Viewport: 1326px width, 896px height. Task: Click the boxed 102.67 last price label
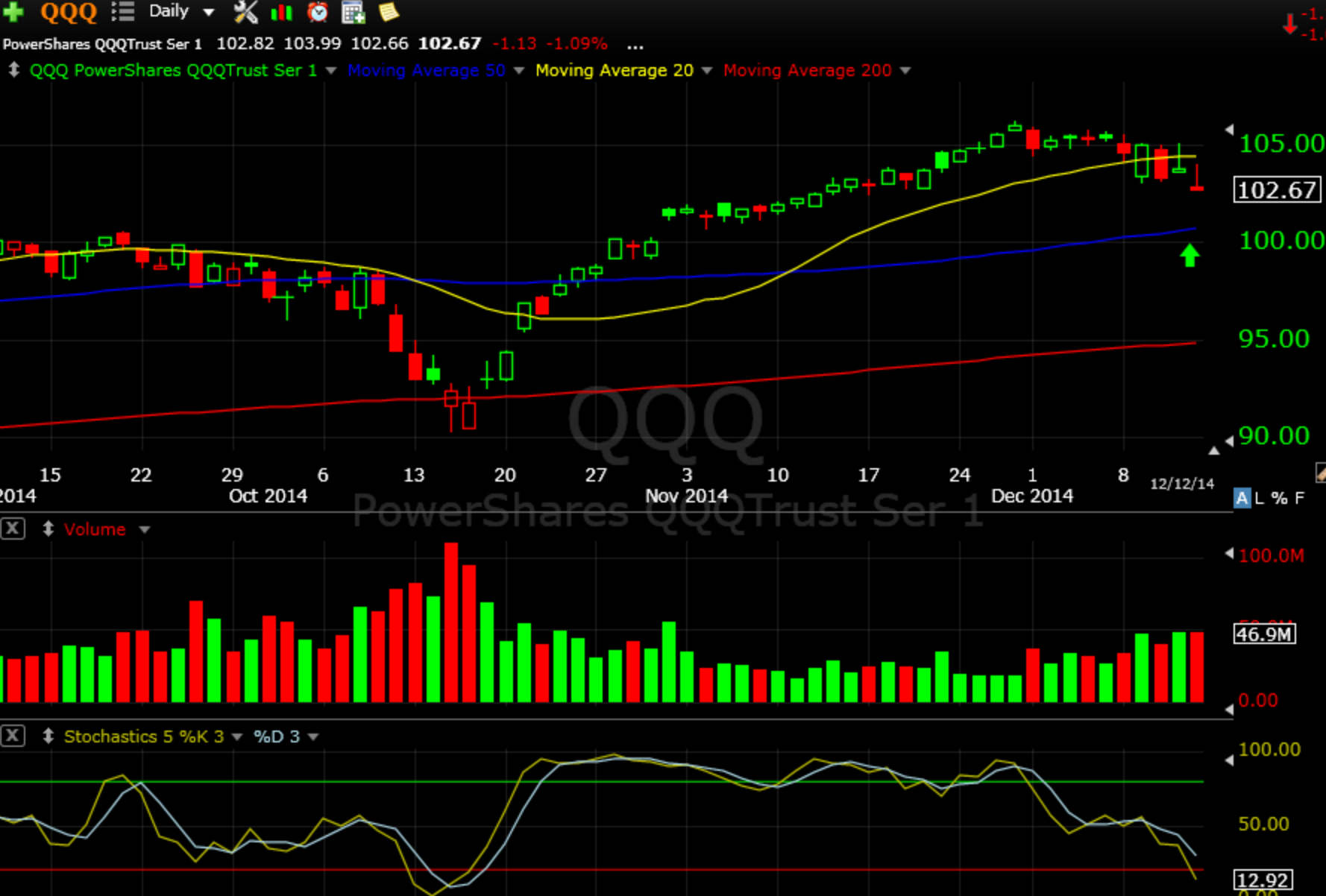click(1278, 190)
